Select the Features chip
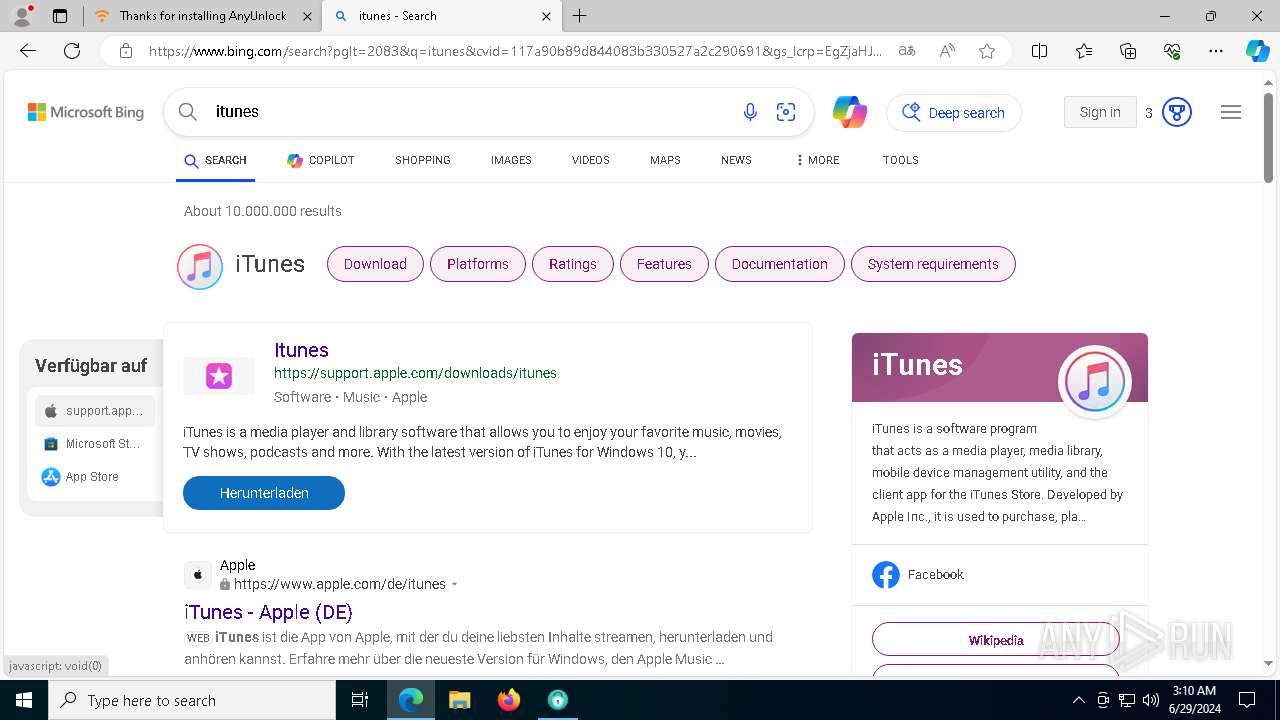The height and width of the screenshot is (720, 1280). click(664, 264)
